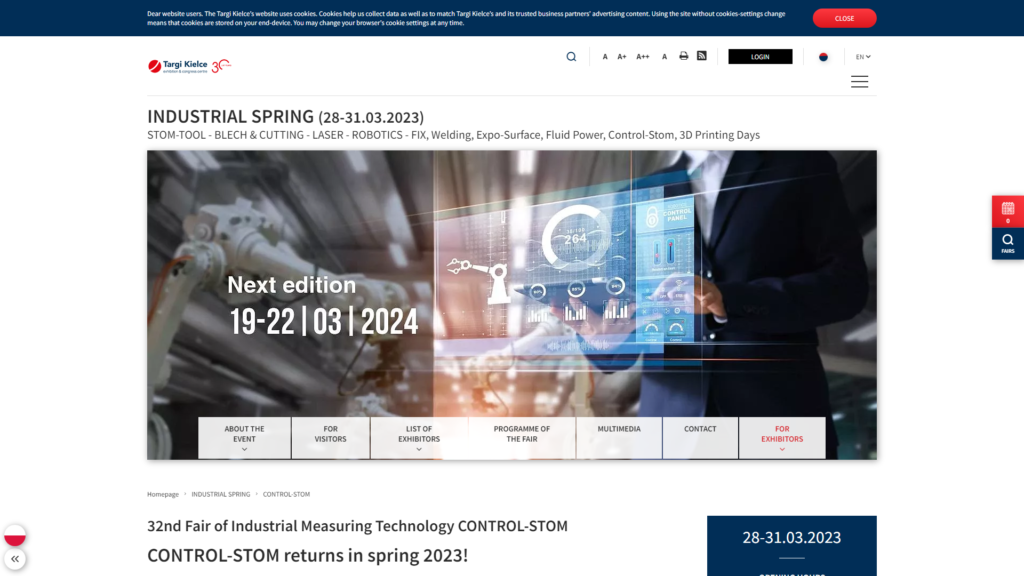Collapse the side panel double-chevron button
1024x576 pixels.
(x=15, y=559)
